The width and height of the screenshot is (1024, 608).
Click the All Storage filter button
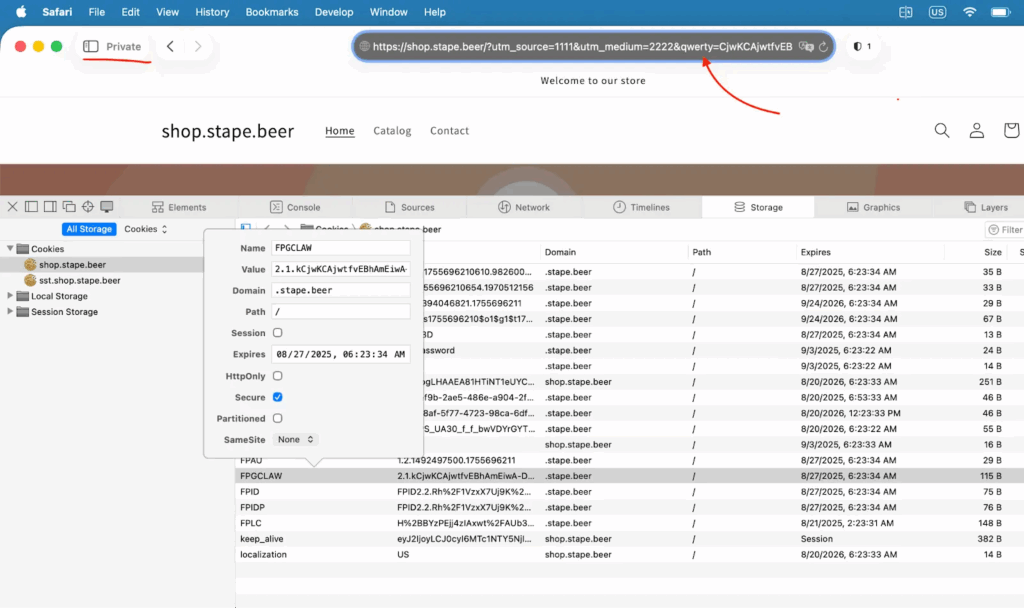click(x=89, y=229)
